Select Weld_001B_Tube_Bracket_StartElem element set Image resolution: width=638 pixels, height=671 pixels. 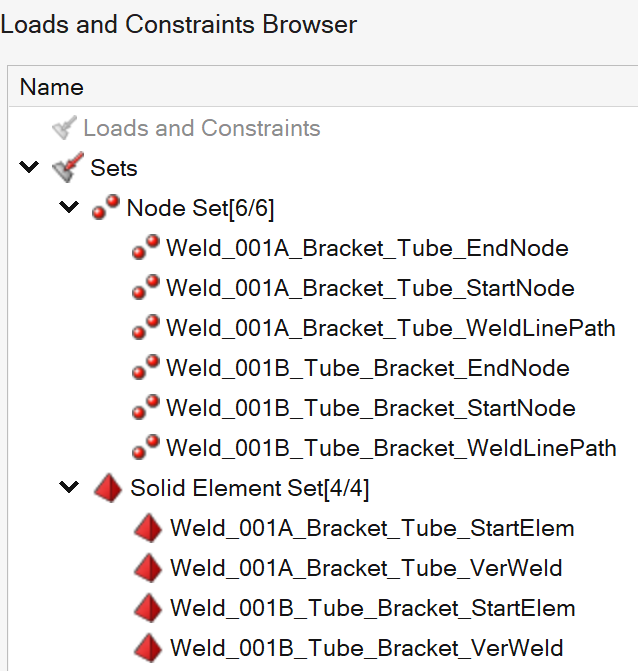(372, 608)
